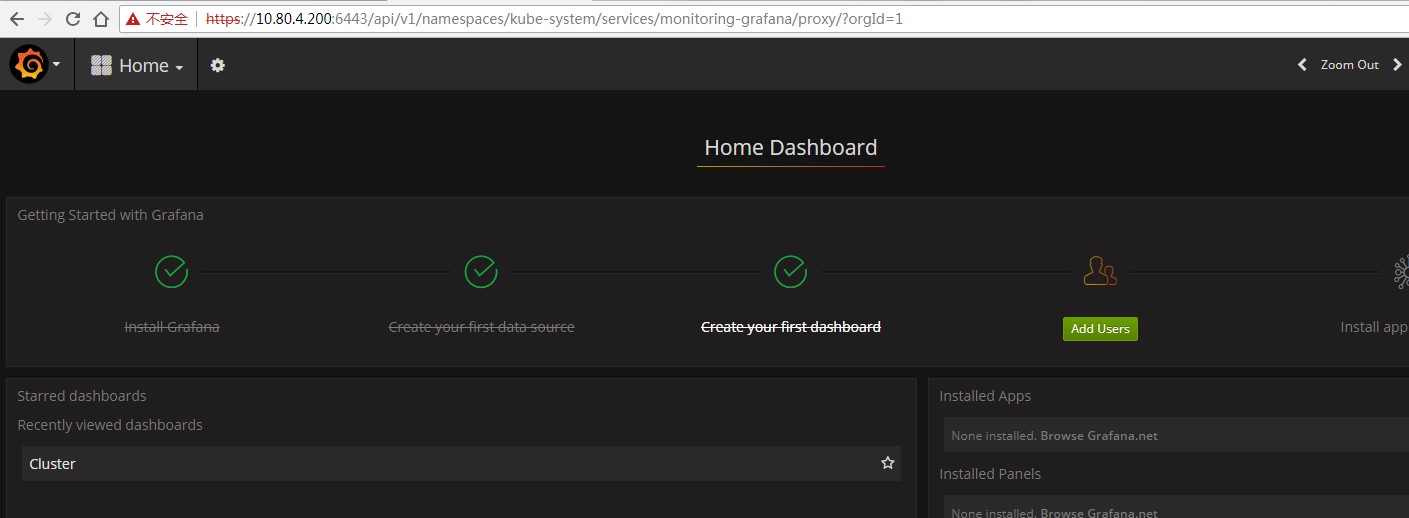Open the Grafana logo main menu
Screen dimensions: 1409x518
pos(29,65)
